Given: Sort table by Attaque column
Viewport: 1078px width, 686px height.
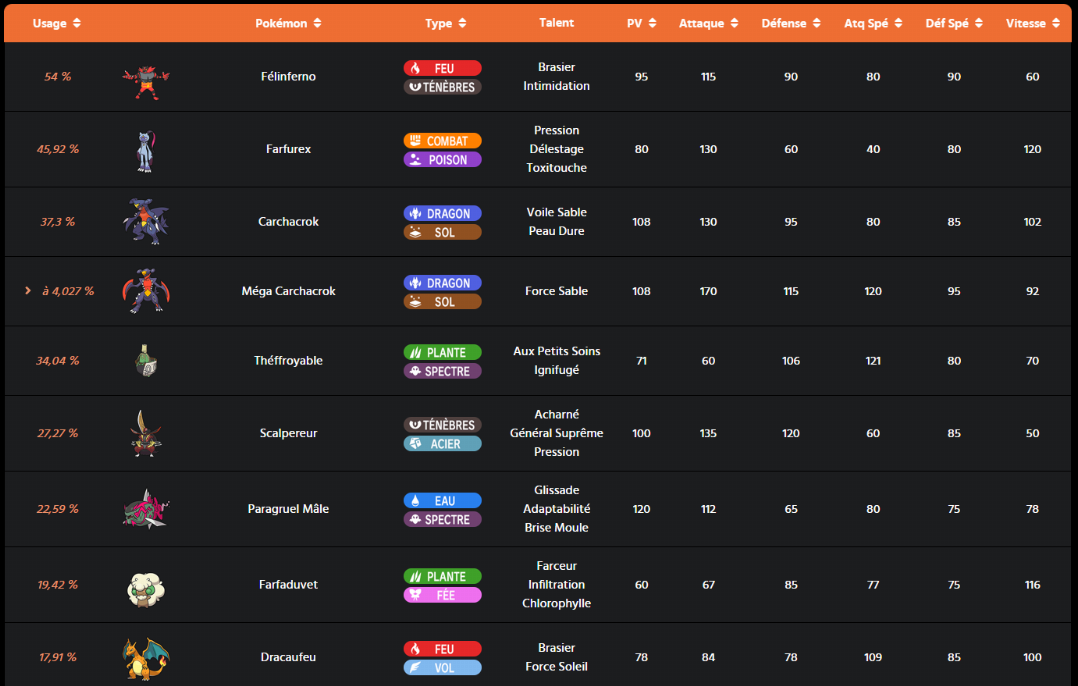Looking at the screenshot, I should click(x=708, y=23).
